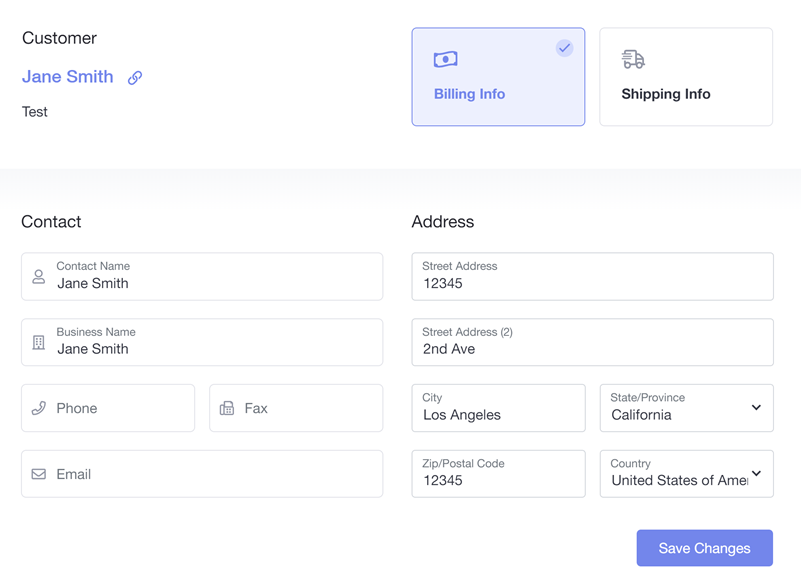
Task: Click the delivery truck icon
Action: point(633,60)
